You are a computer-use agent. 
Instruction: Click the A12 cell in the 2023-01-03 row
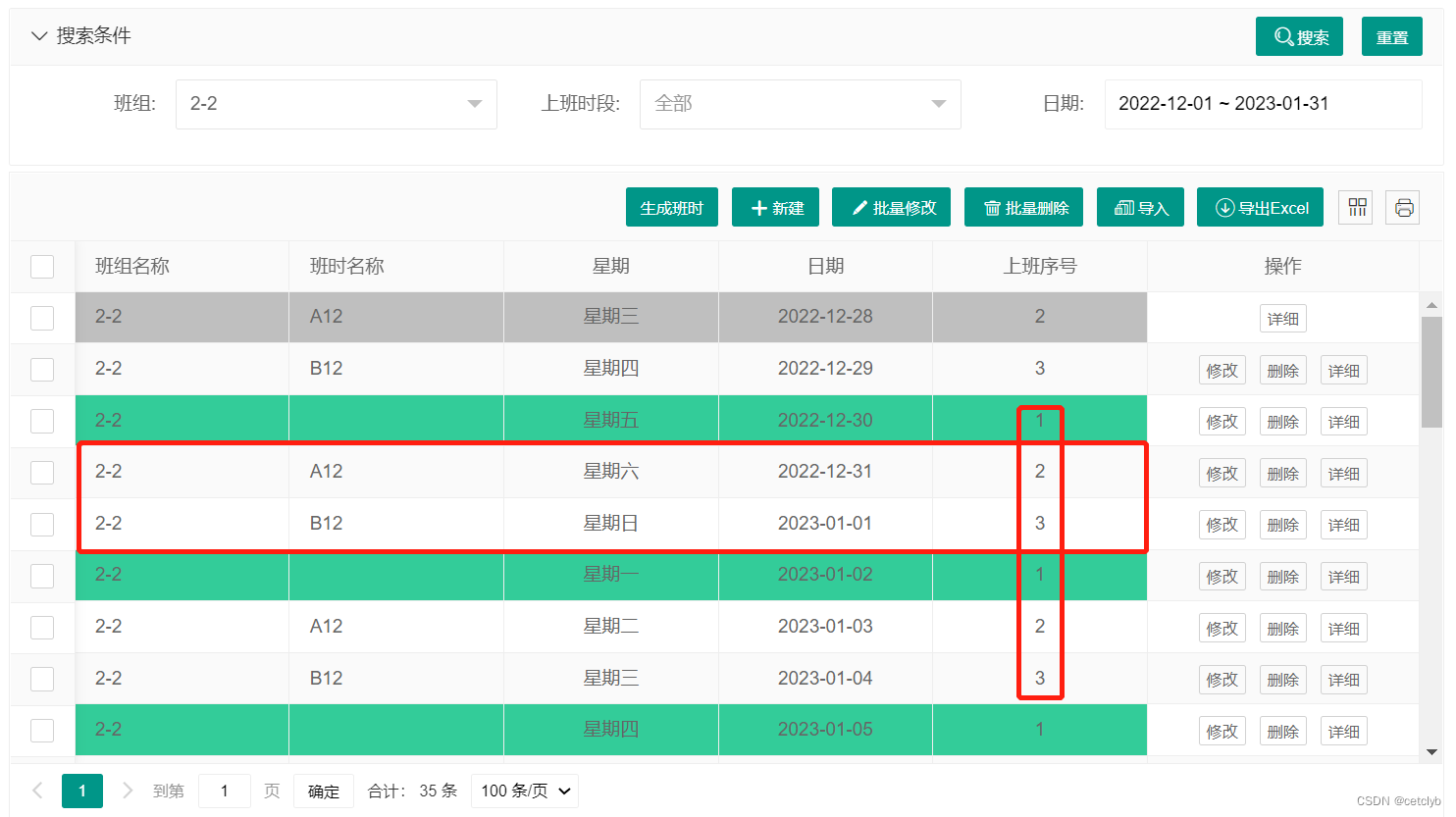click(396, 627)
